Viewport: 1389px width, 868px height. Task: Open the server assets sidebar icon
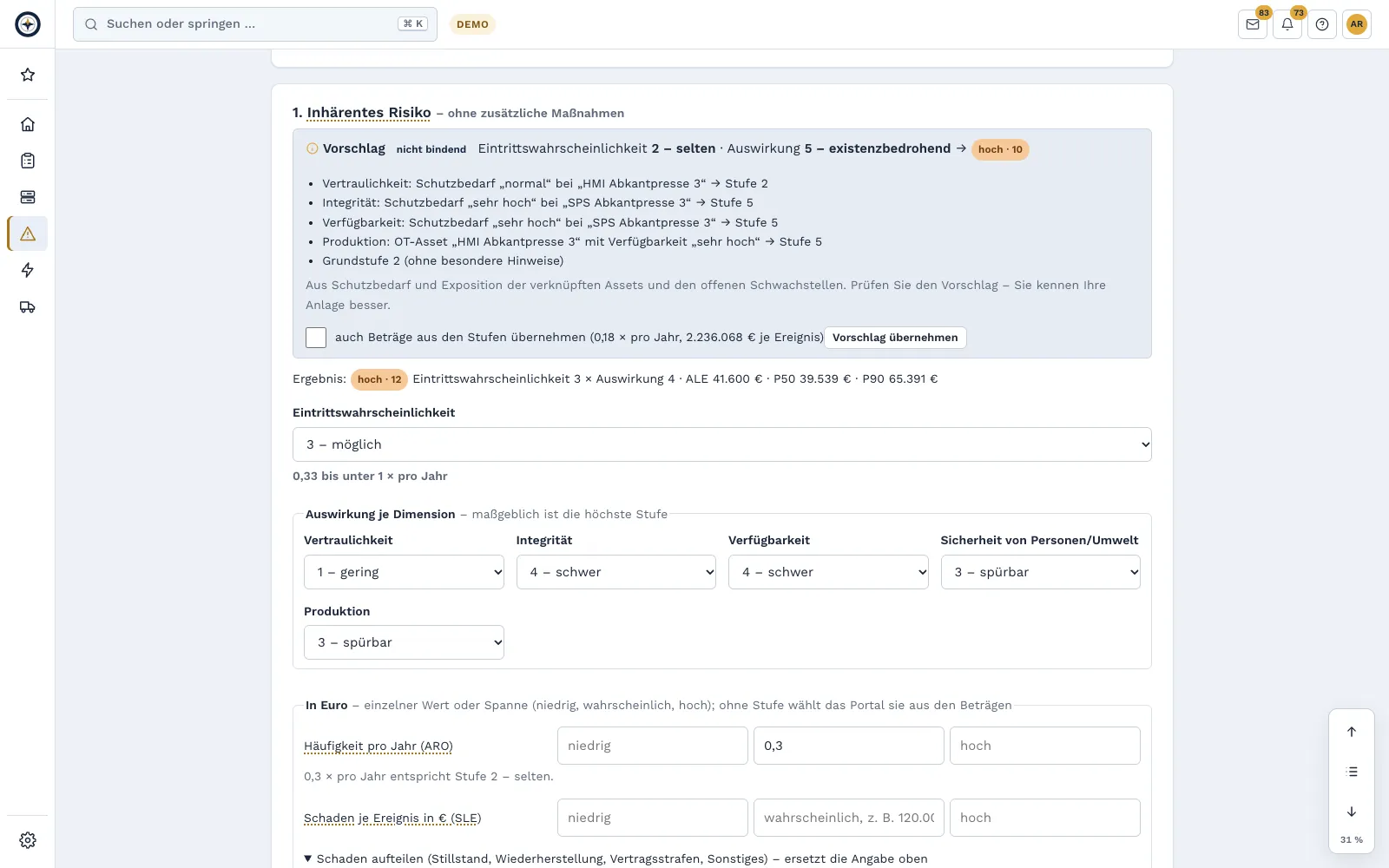pyautogui.click(x=28, y=197)
